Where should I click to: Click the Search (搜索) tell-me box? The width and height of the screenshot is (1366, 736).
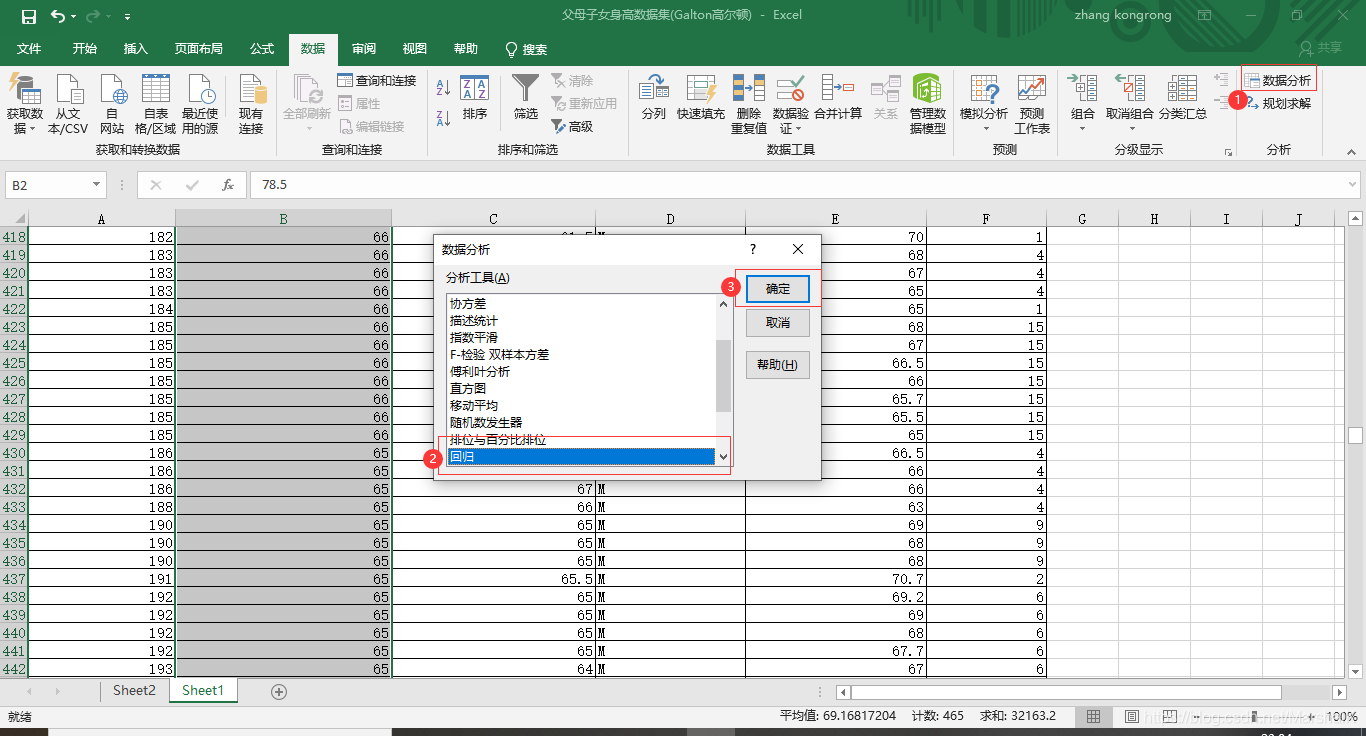pyautogui.click(x=526, y=49)
